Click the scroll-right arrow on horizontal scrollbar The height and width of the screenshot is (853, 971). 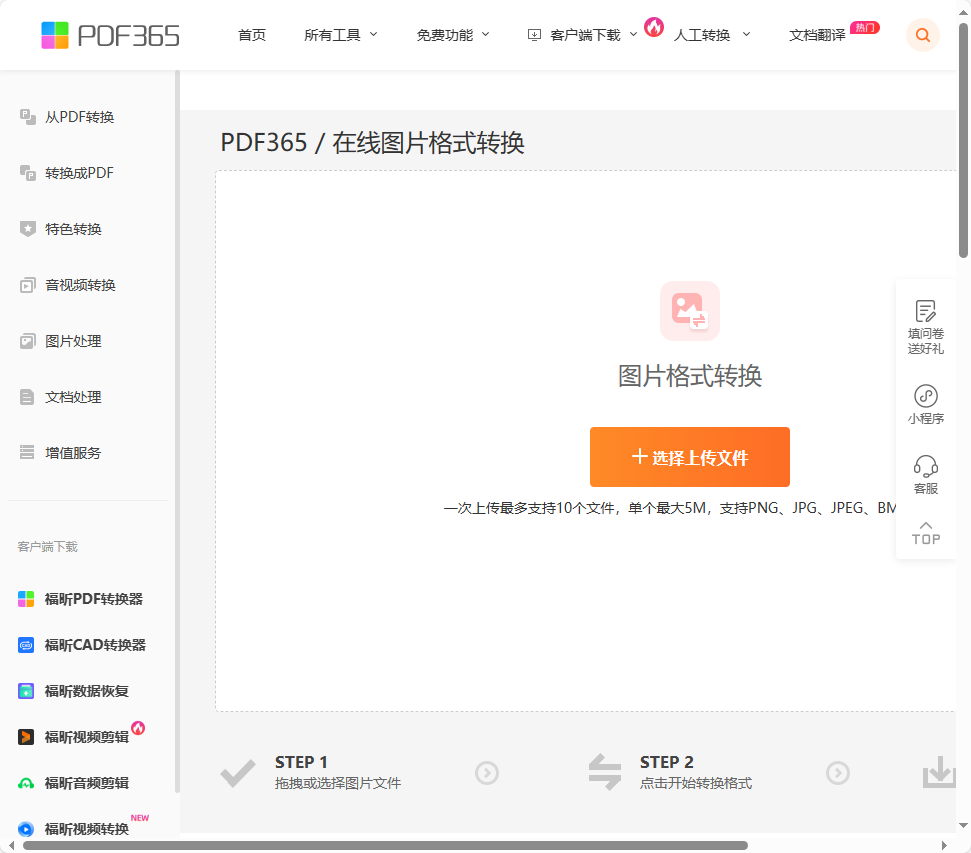coord(944,846)
